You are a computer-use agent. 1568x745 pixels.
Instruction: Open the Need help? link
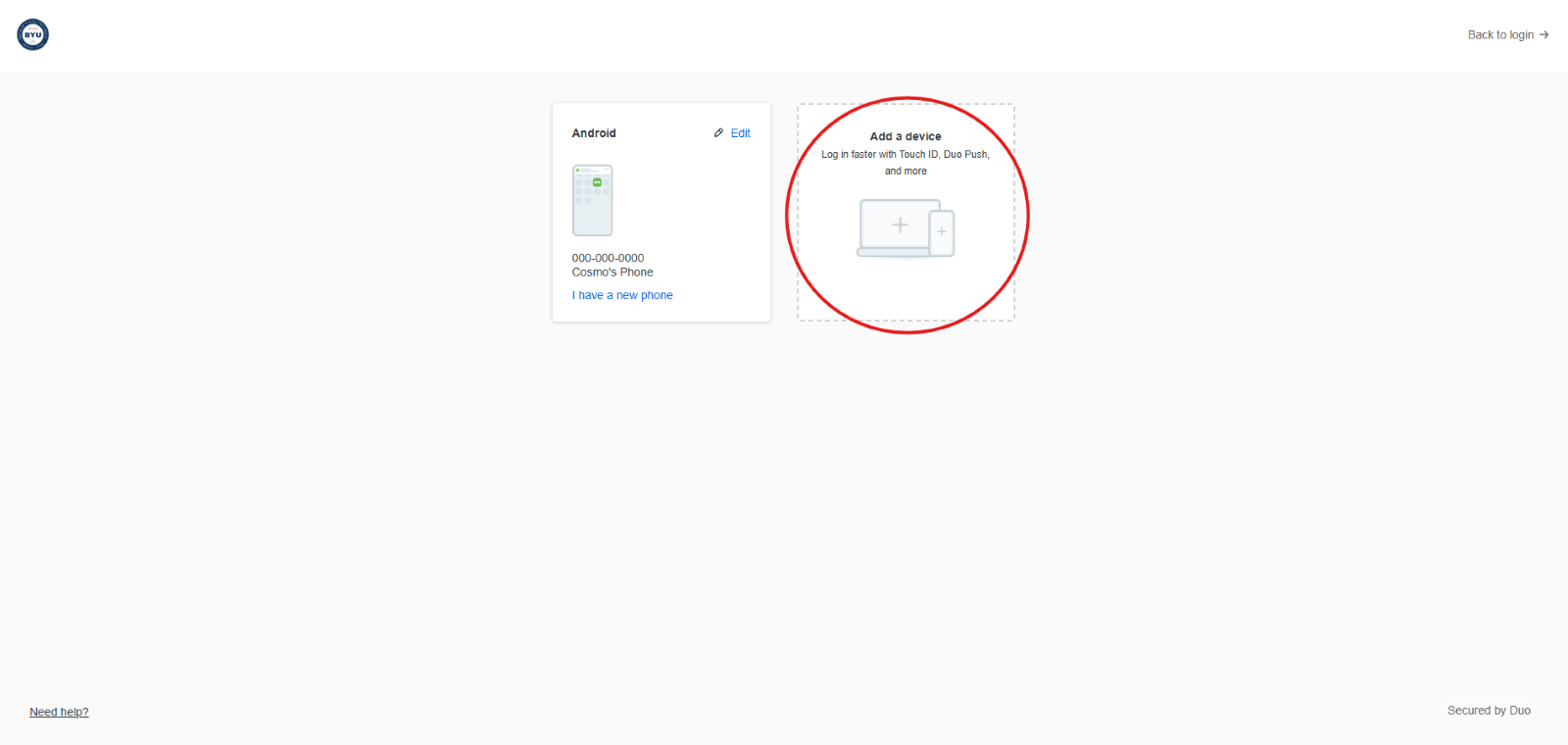59,712
